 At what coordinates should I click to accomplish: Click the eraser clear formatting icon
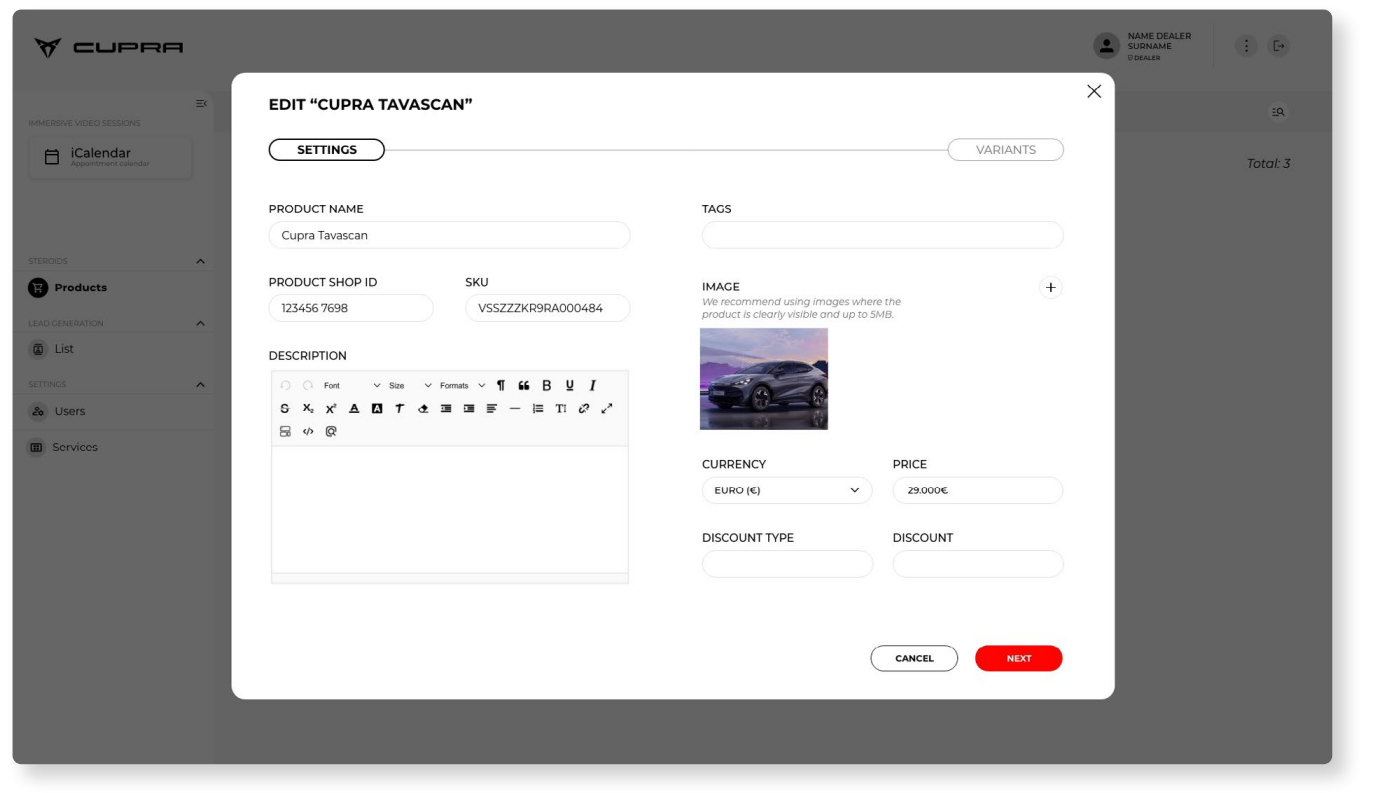tap(423, 409)
